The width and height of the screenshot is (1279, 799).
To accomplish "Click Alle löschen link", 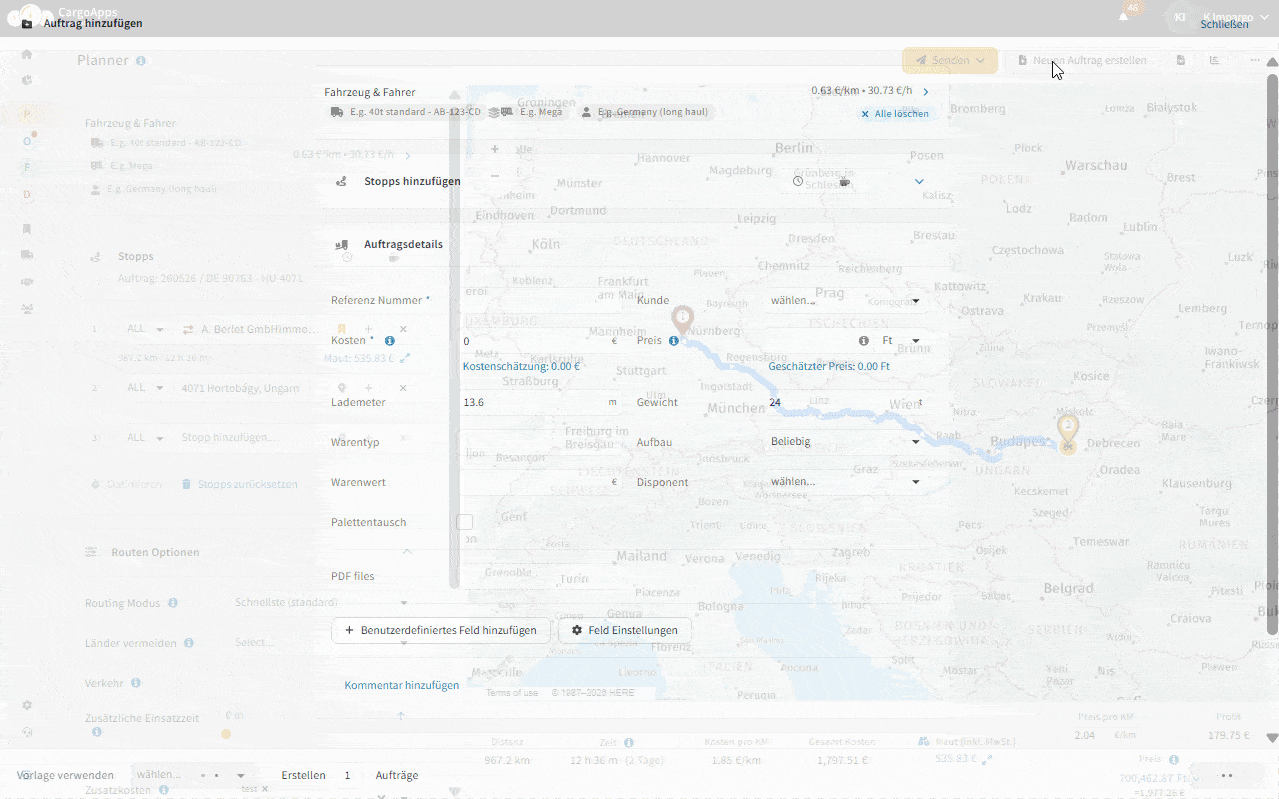I will [x=895, y=114].
